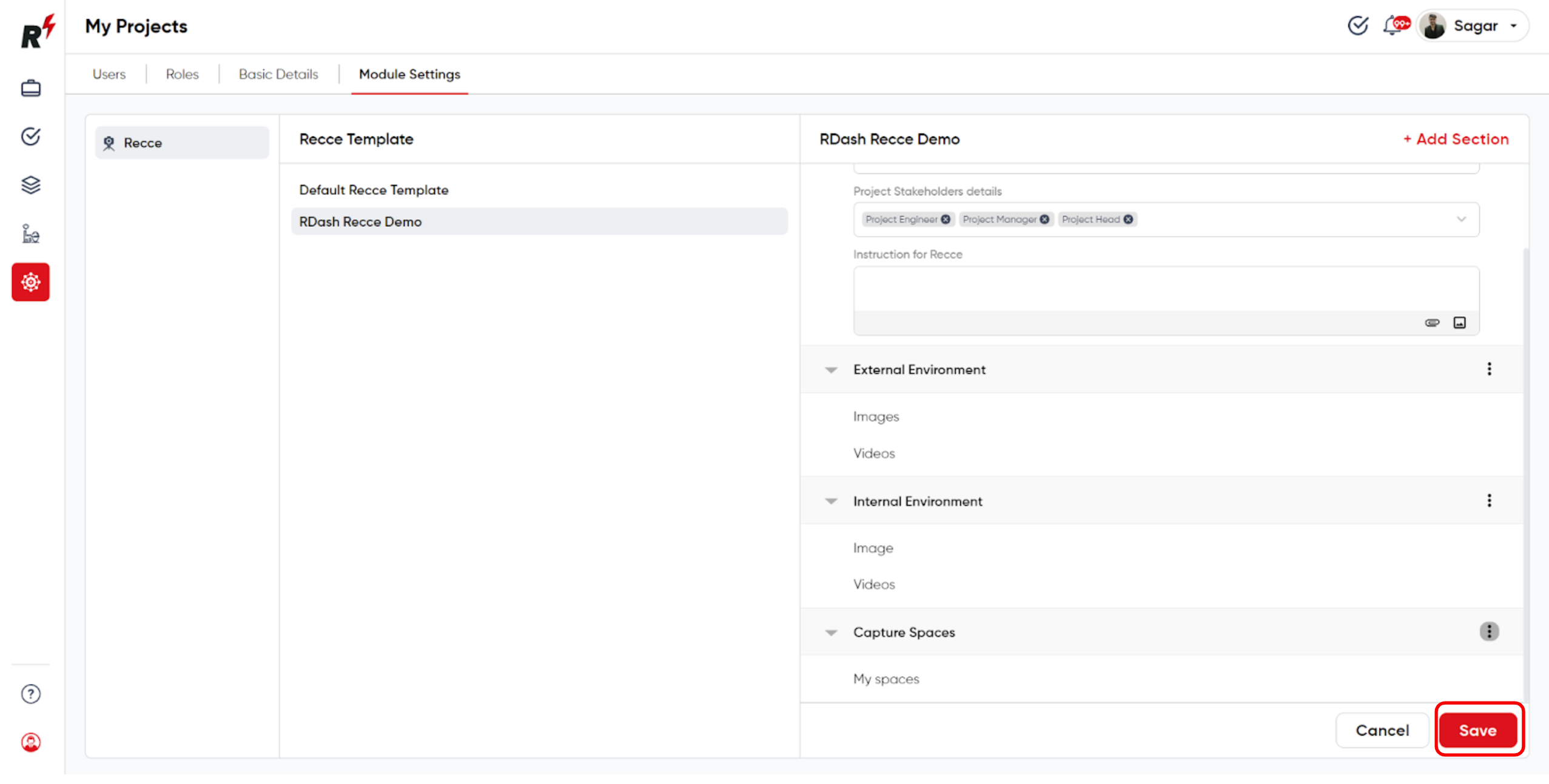
Task: Switch to the Module Settings tab
Action: pyautogui.click(x=409, y=74)
